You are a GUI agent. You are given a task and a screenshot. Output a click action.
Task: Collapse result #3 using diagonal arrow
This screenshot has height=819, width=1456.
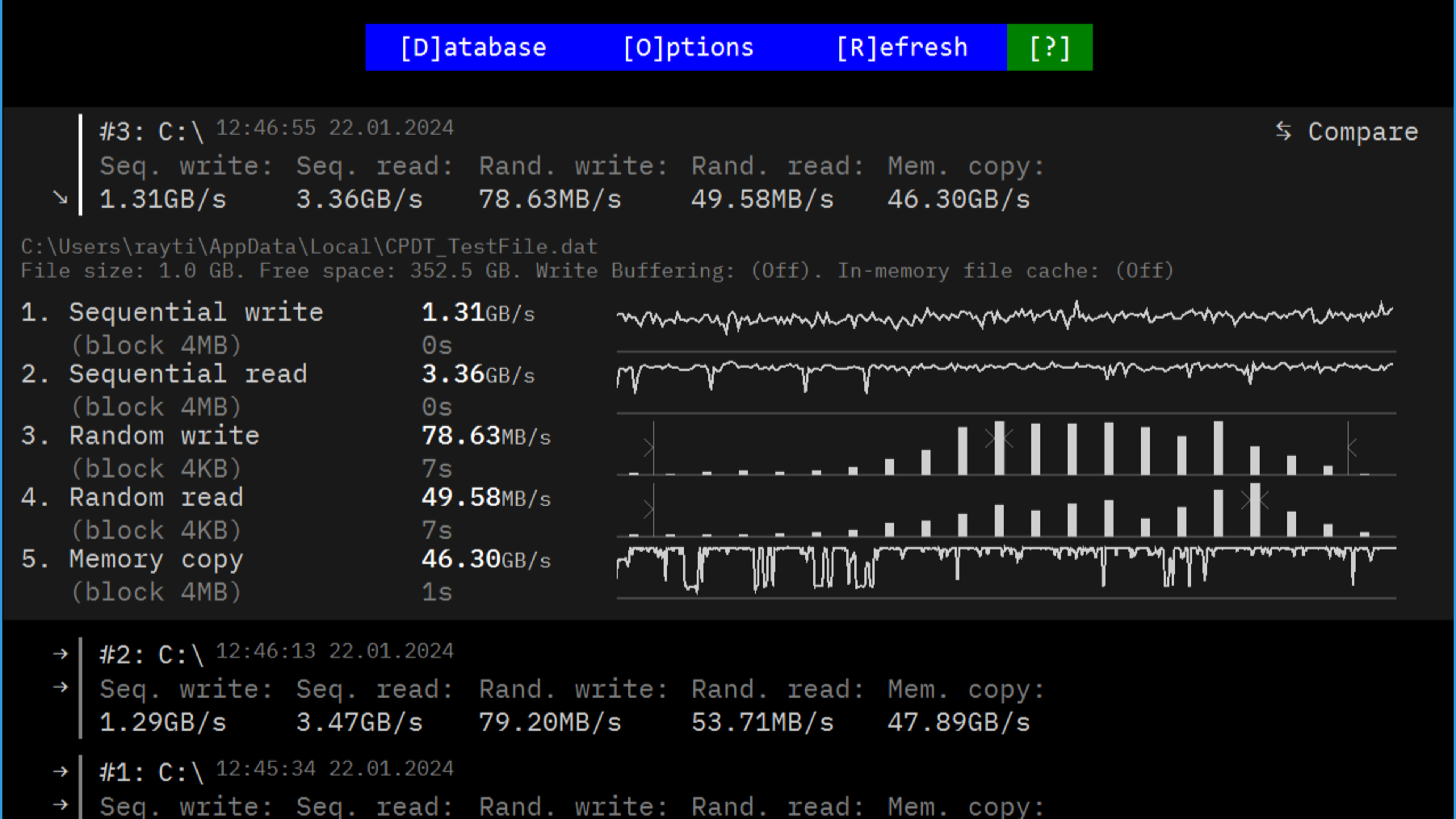pos(60,197)
